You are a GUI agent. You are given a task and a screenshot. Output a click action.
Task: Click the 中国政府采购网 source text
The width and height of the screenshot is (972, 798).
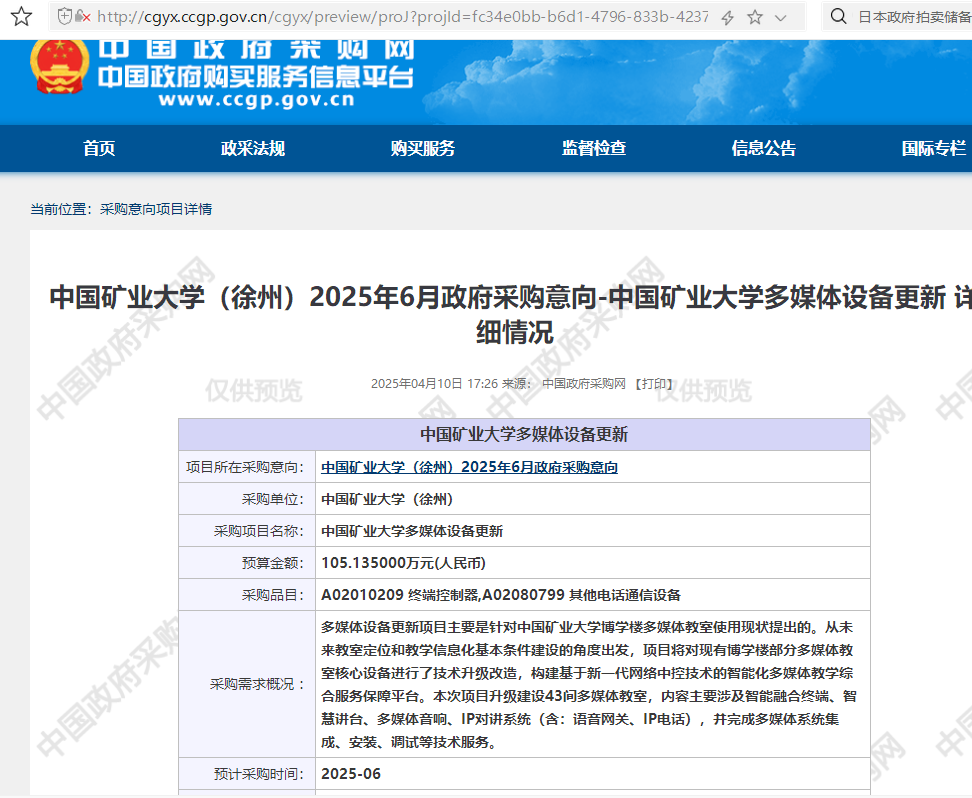pyautogui.click(x=584, y=384)
